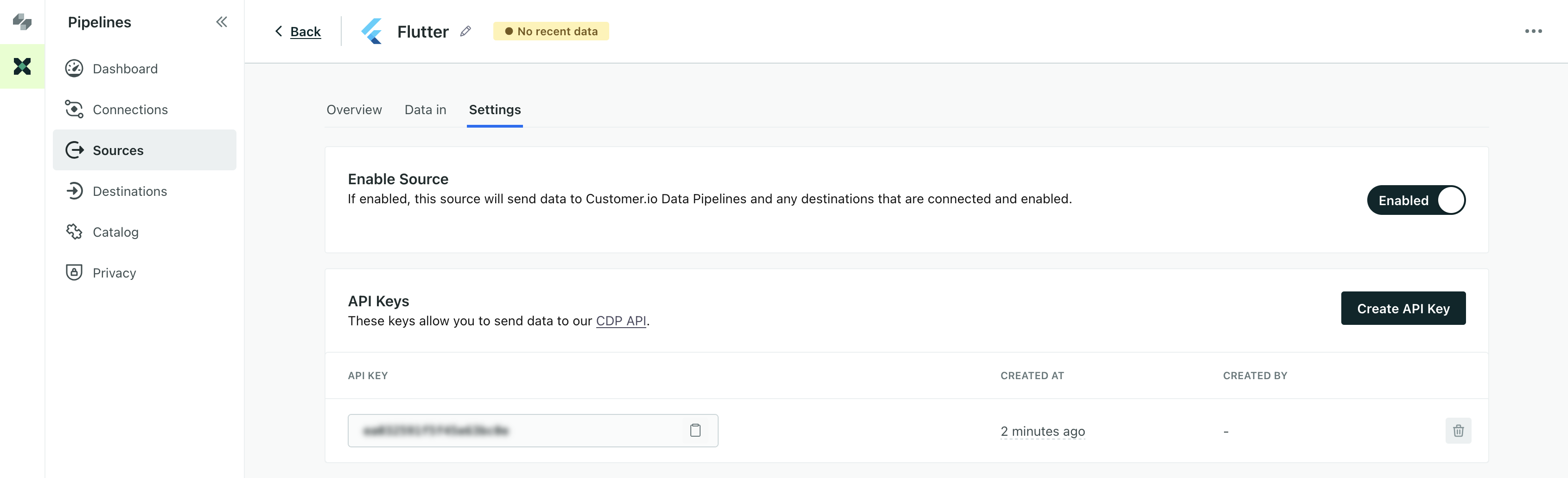Image resolution: width=1568 pixels, height=478 pixels.
Task: Click the Catalog puzzle icon
Action: (x=74, y=232)
